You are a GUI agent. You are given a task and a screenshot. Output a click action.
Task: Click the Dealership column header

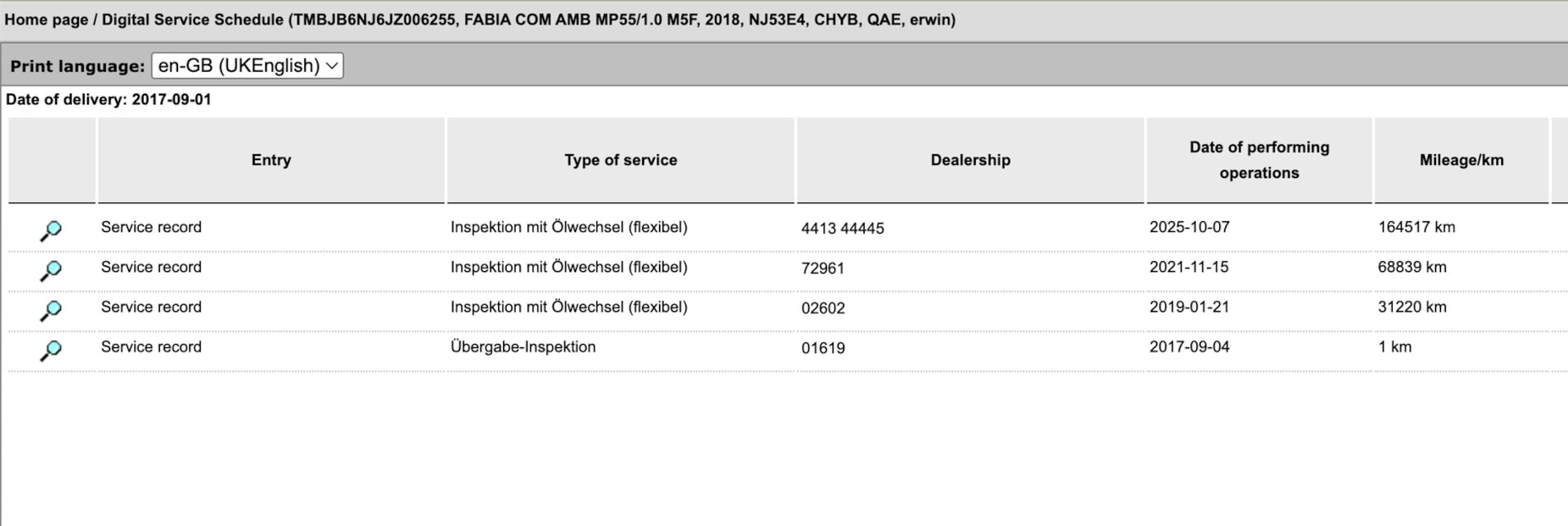tap(970, 159)
